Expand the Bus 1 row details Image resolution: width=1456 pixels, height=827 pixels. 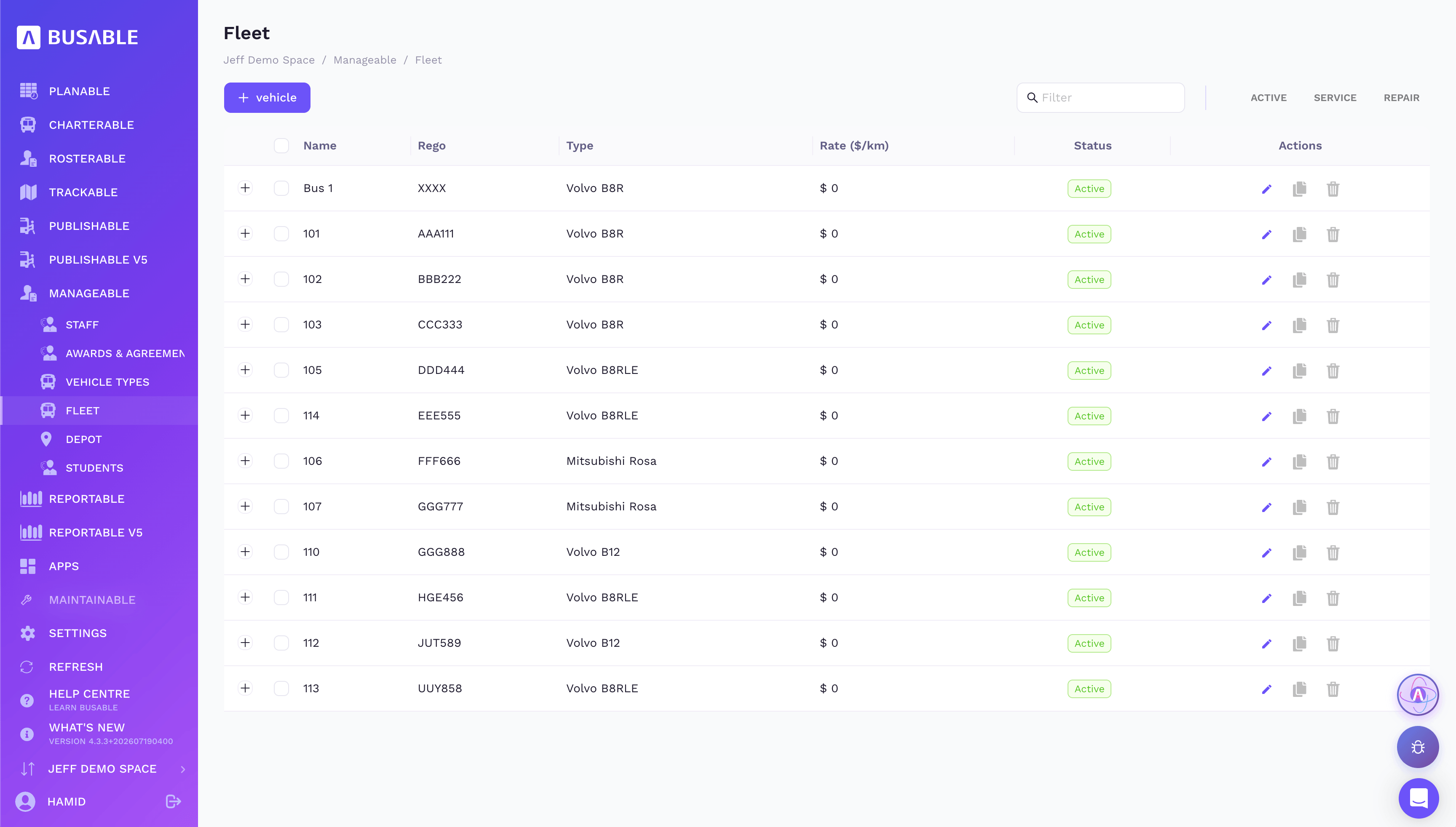(x=245, y=188)
